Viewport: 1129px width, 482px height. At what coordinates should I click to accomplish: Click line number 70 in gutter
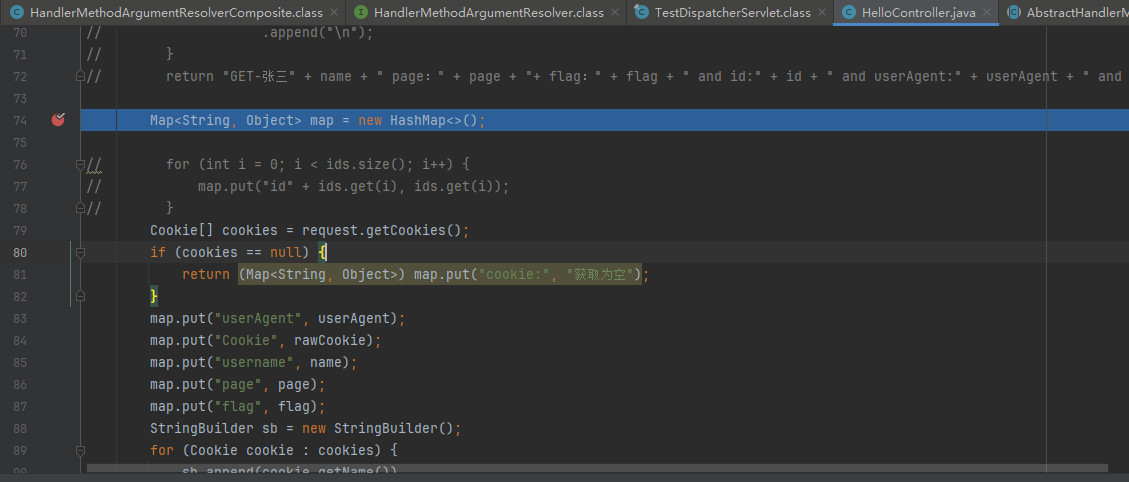tap(20, 32)
